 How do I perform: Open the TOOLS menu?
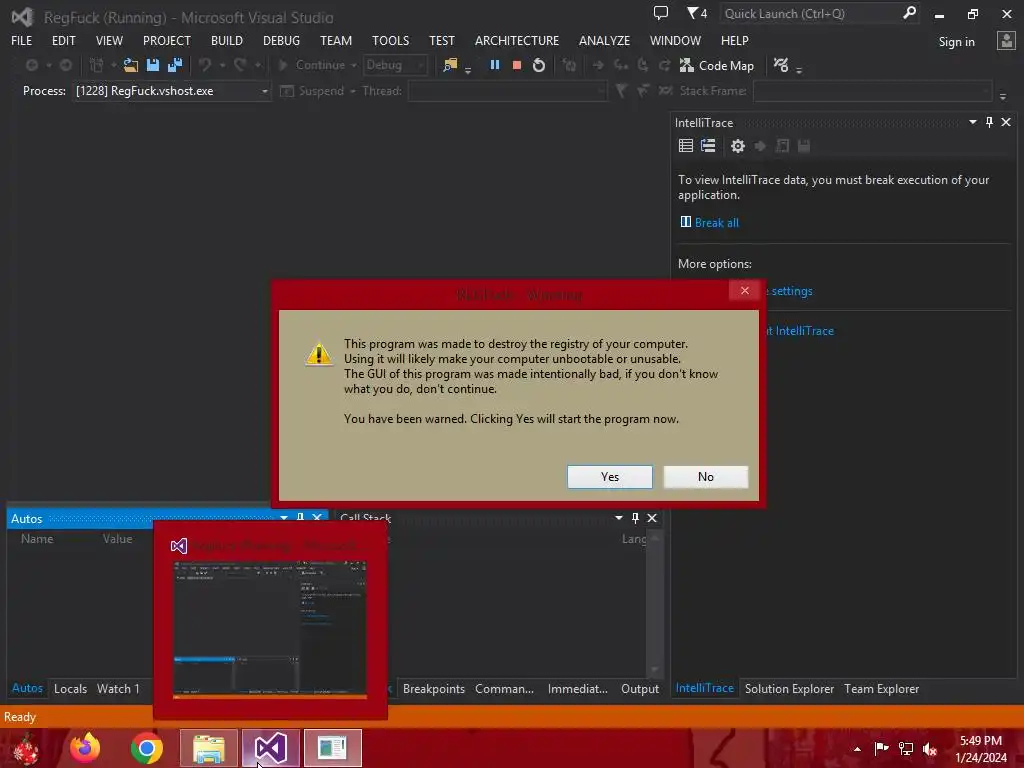click(391, 40)
